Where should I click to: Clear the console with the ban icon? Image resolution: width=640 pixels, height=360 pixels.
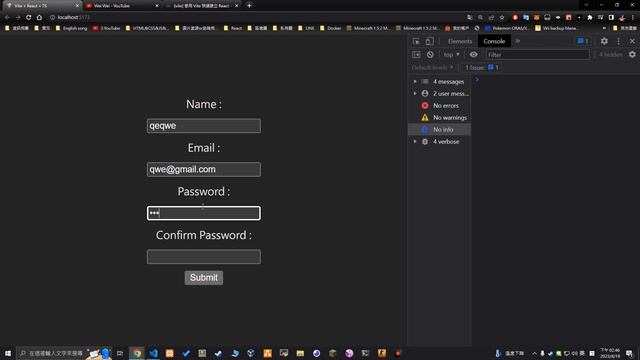click(x=430, y=54)
